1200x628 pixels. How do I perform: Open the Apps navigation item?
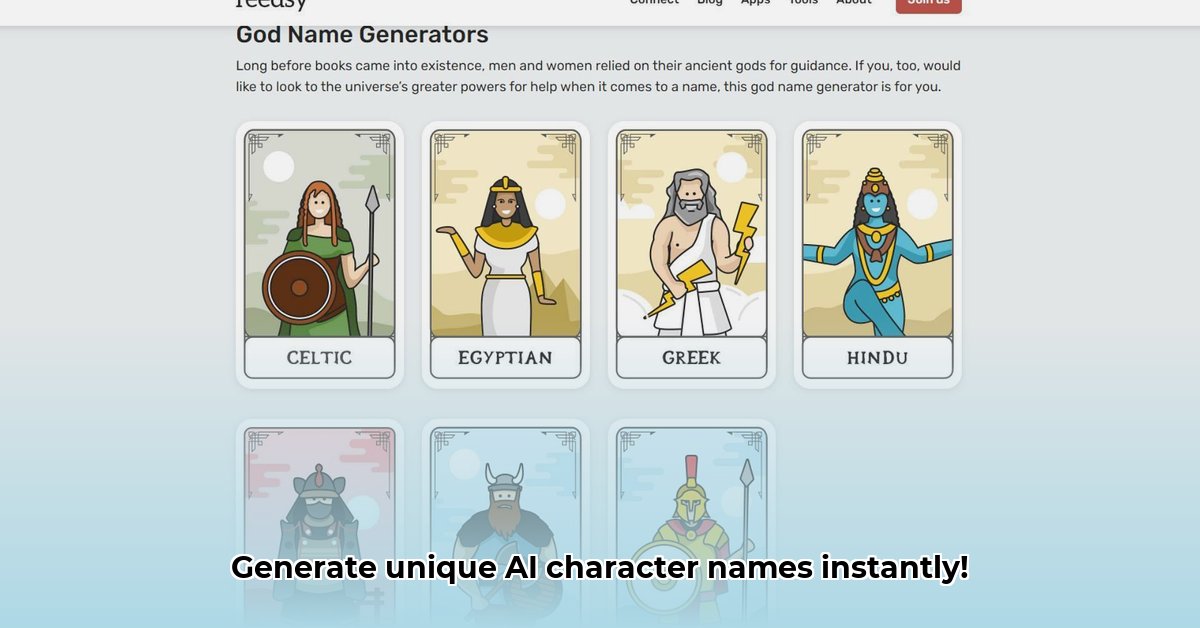pyautogui.click(x=756, y=3)
